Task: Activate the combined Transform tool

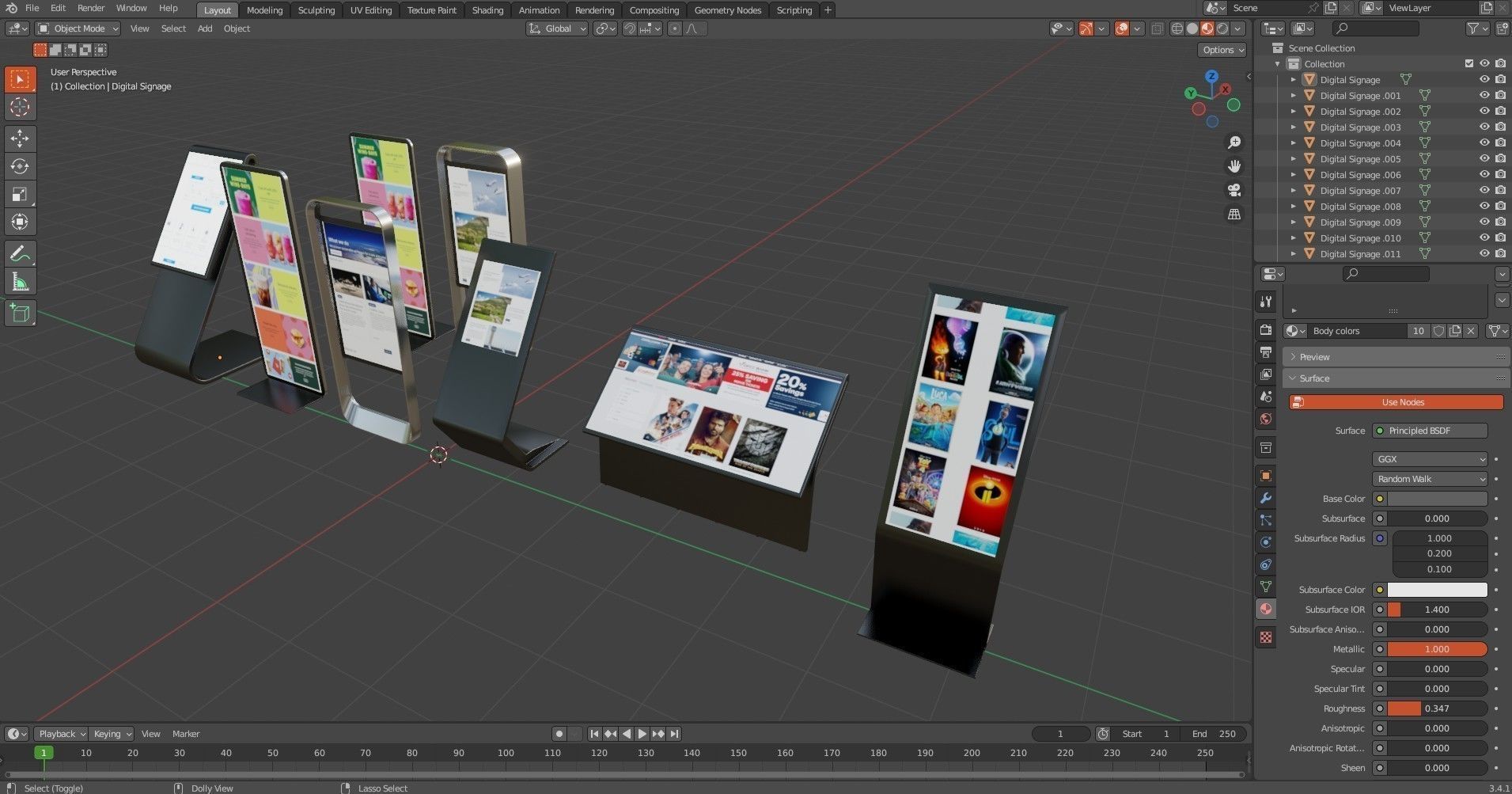Action: (20, 222)
